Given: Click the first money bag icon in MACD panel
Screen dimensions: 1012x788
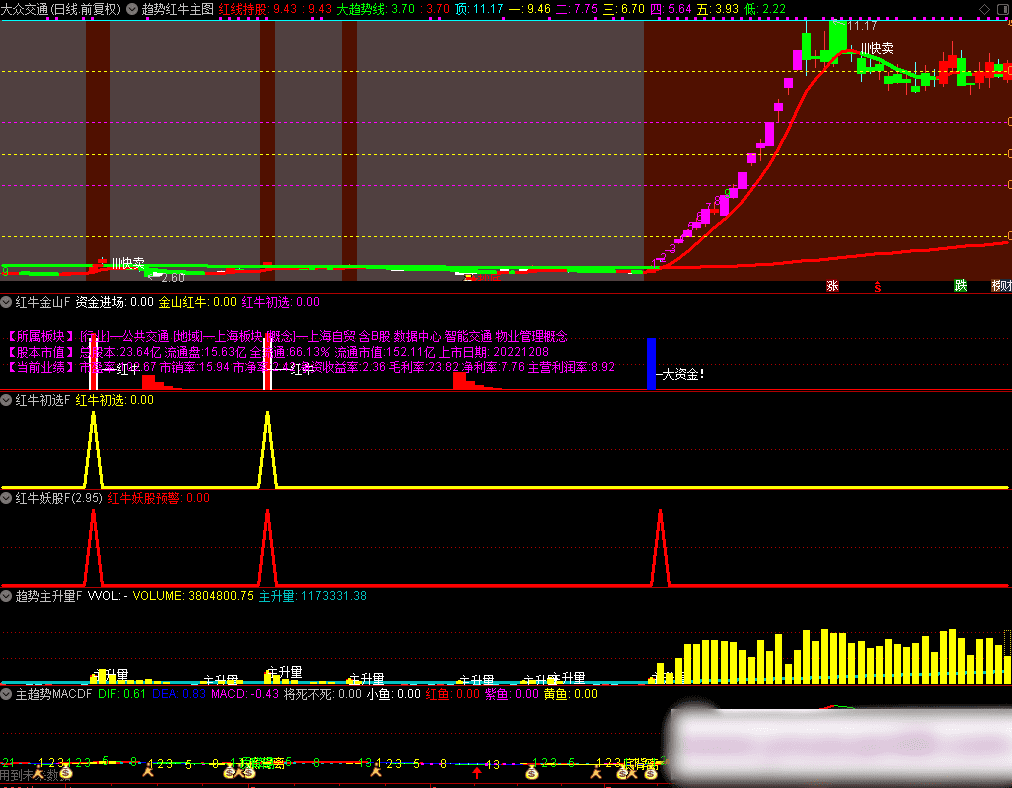Looking at the screenshot, I should click(65, 772).
